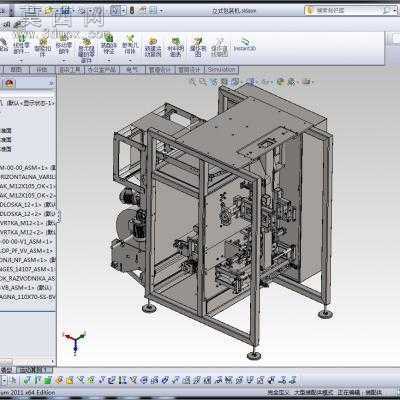Open the 模型 (Model) tab at bottom left
The width and height of the screenshot is (400, 400).
pyautogui.click(x=7, y=370)
